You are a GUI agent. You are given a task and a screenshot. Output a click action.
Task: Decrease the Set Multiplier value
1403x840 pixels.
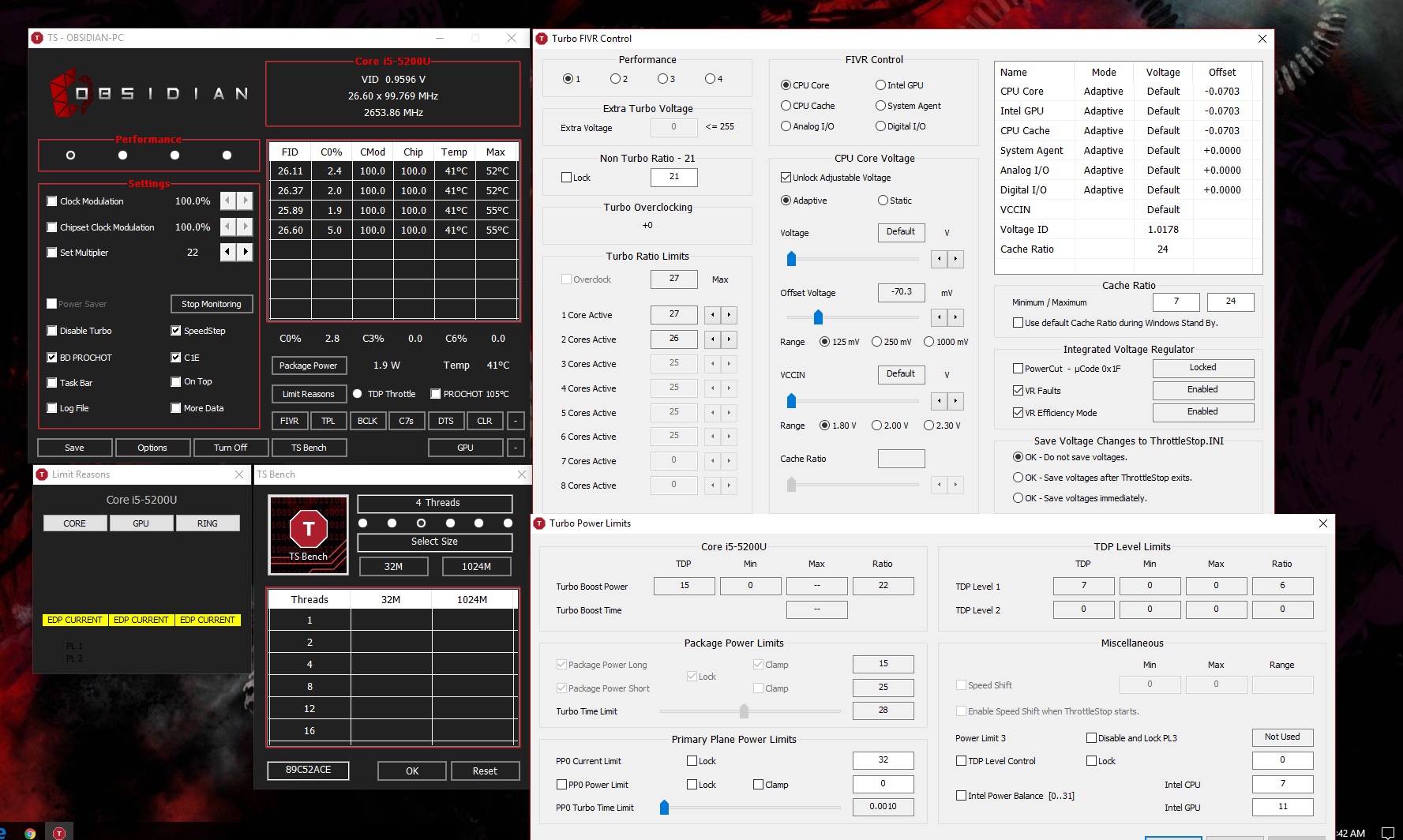click(x=228, y=252)
